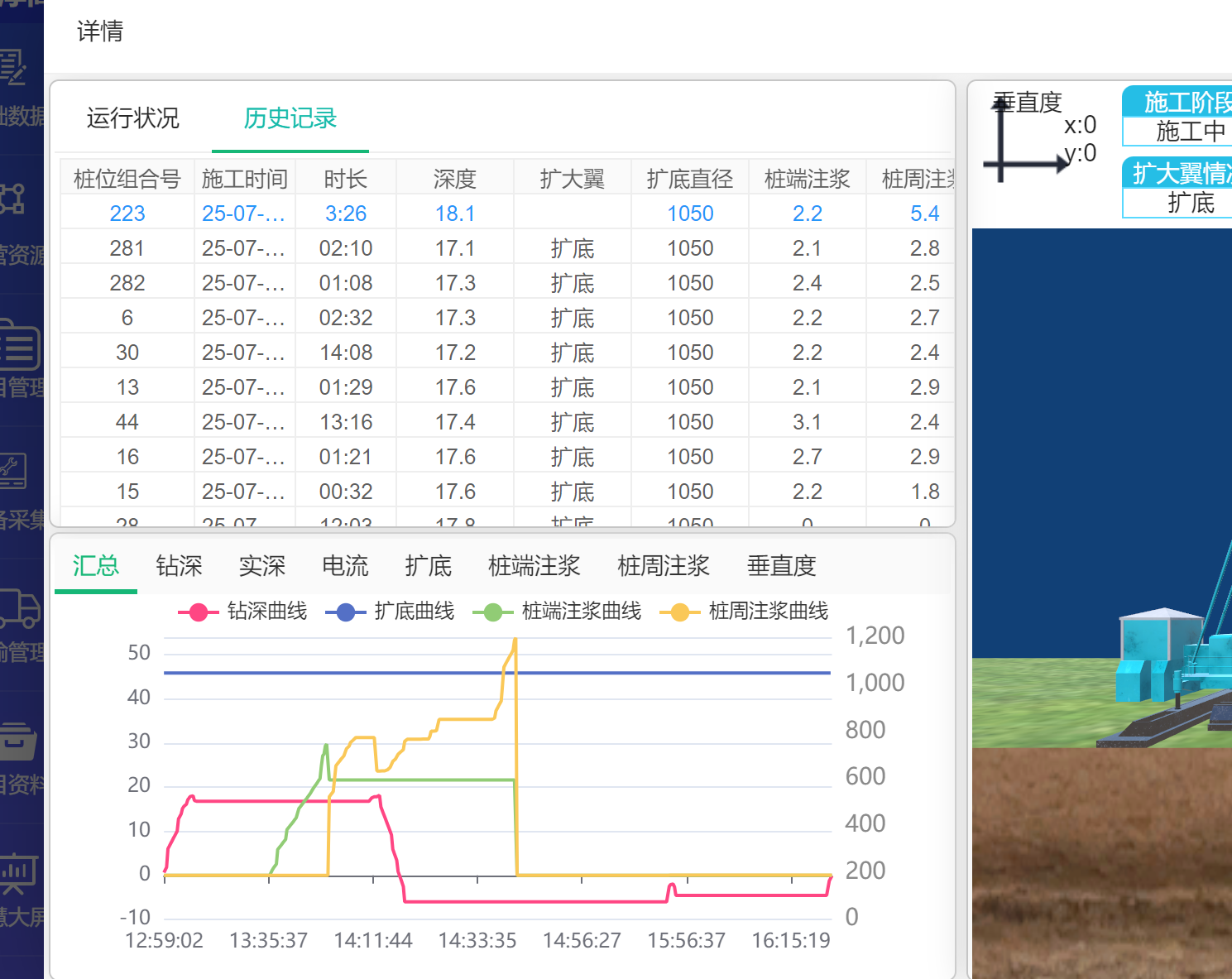This screenshot has width=1232, height=979.
Task: Toggle the 桩端注浆曲线 legend series
Action: point(558,612)
